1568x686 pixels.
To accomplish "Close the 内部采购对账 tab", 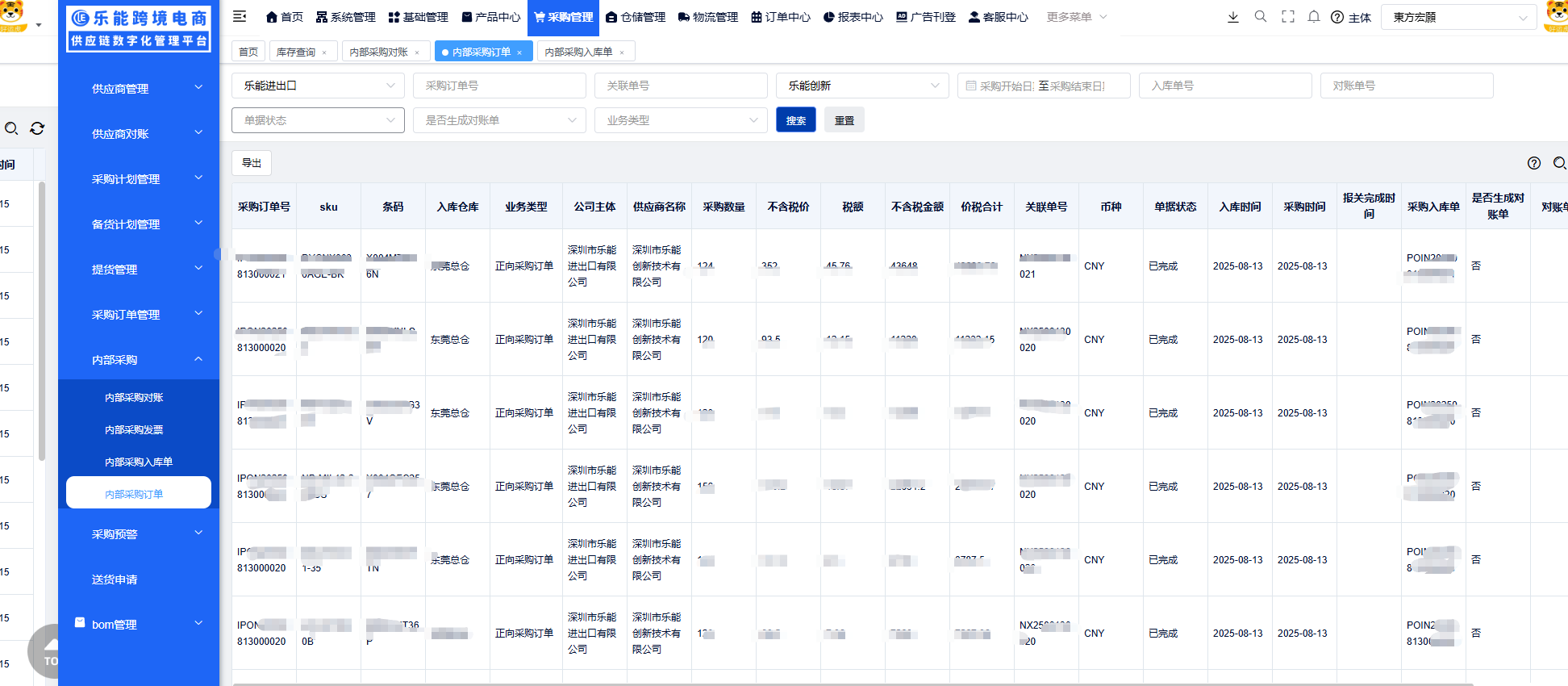I will (x=417, y=52).
